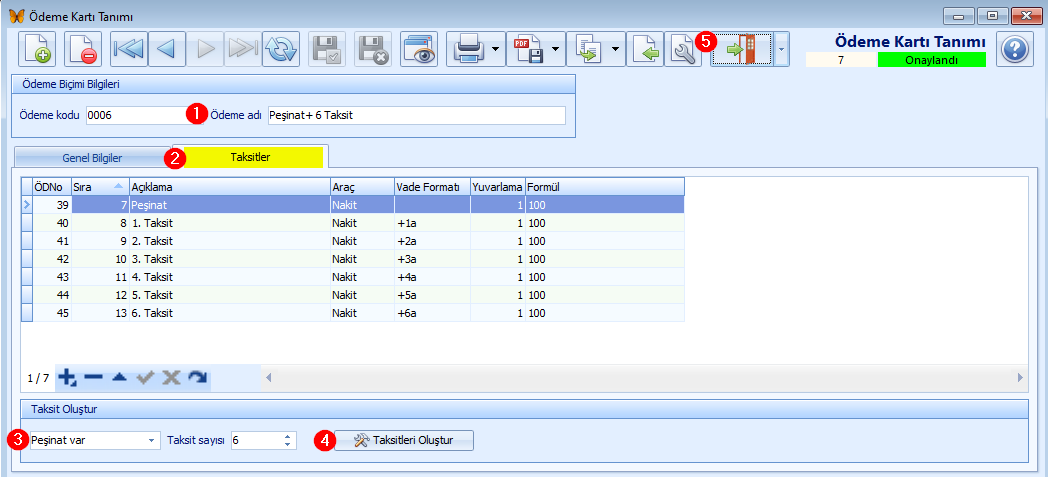Select the Taksitler tab

click(250, 156)
